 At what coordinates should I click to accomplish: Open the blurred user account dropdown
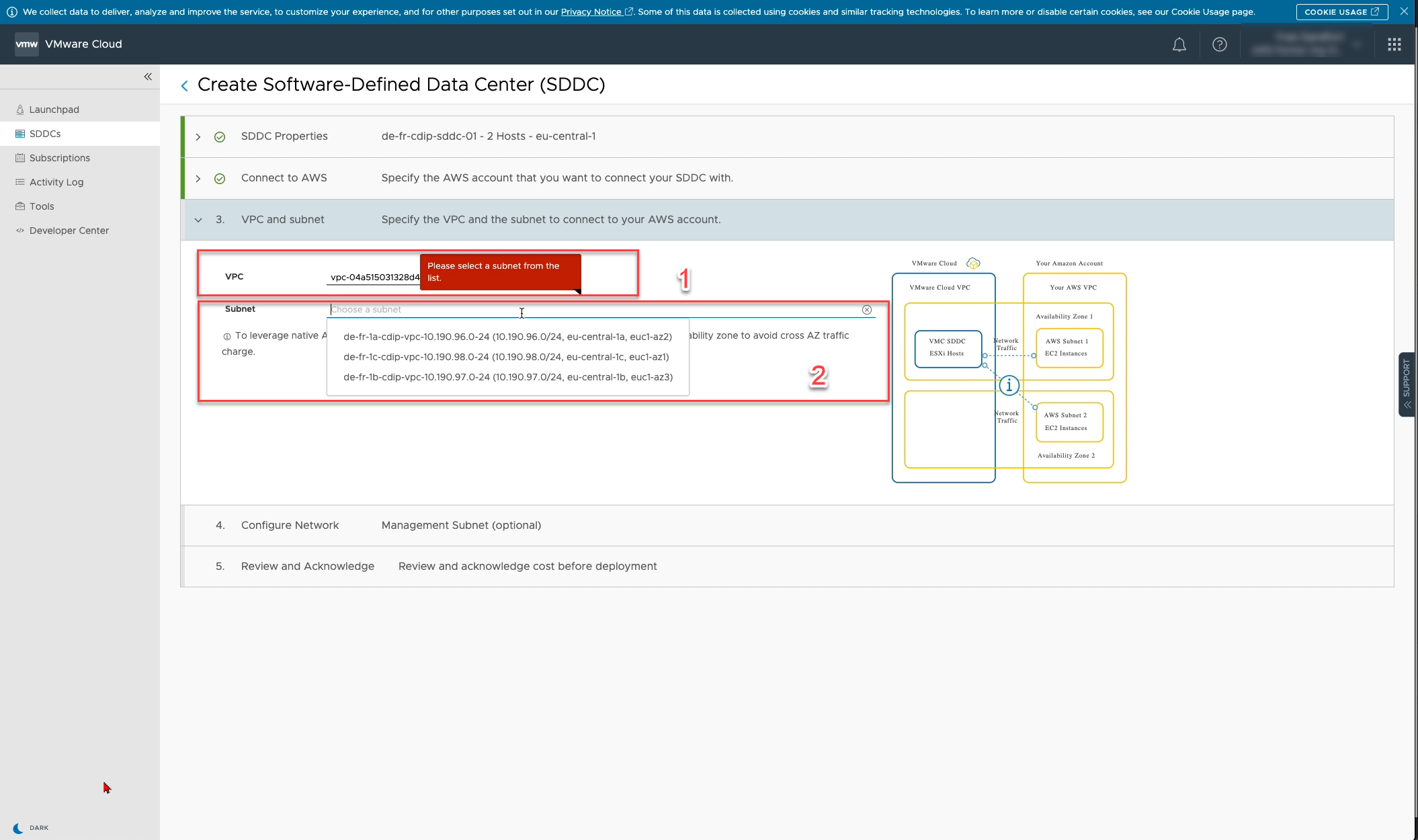tap(1307, 44)
